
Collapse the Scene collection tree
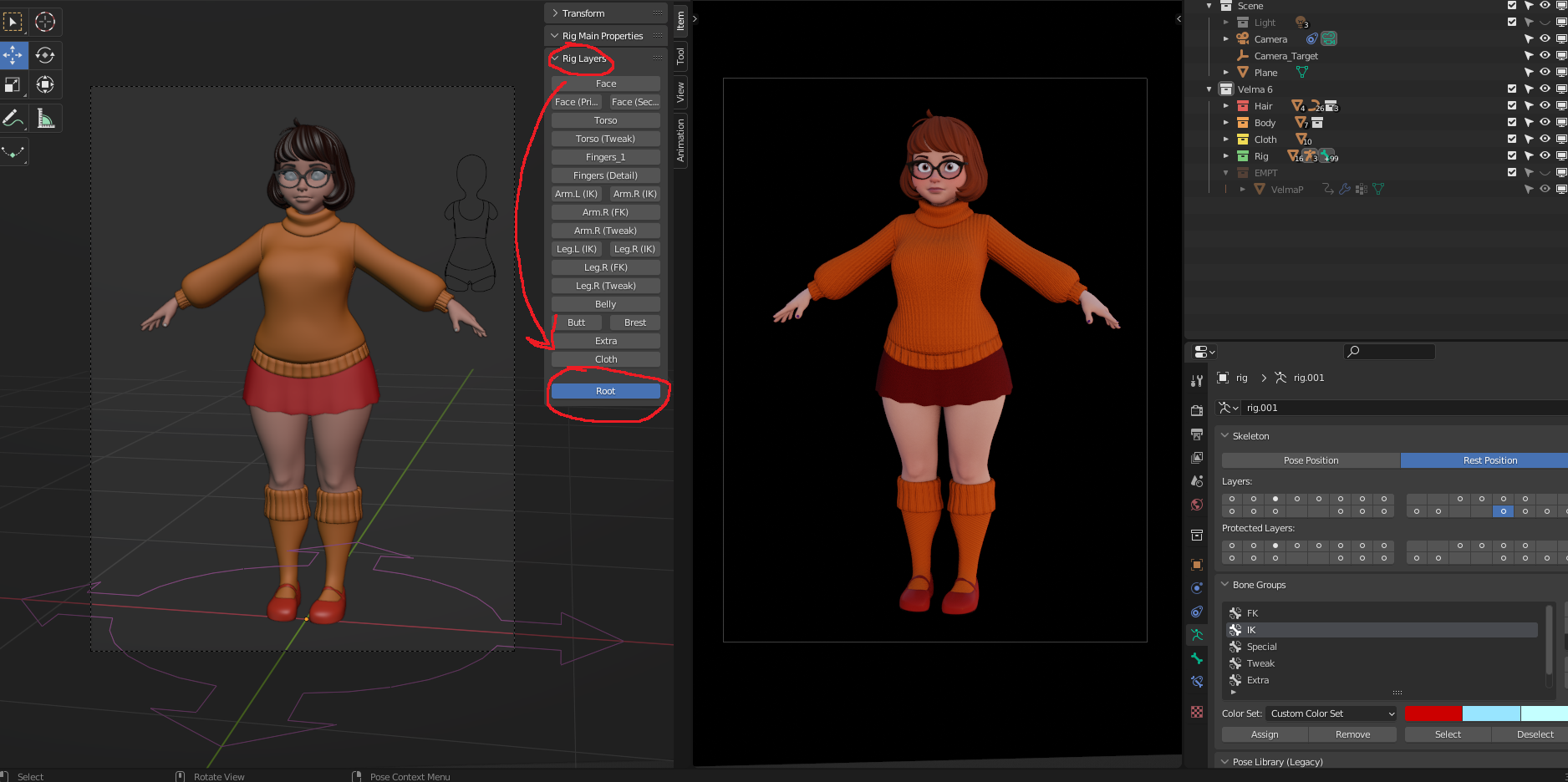(x=1209, y=6)
